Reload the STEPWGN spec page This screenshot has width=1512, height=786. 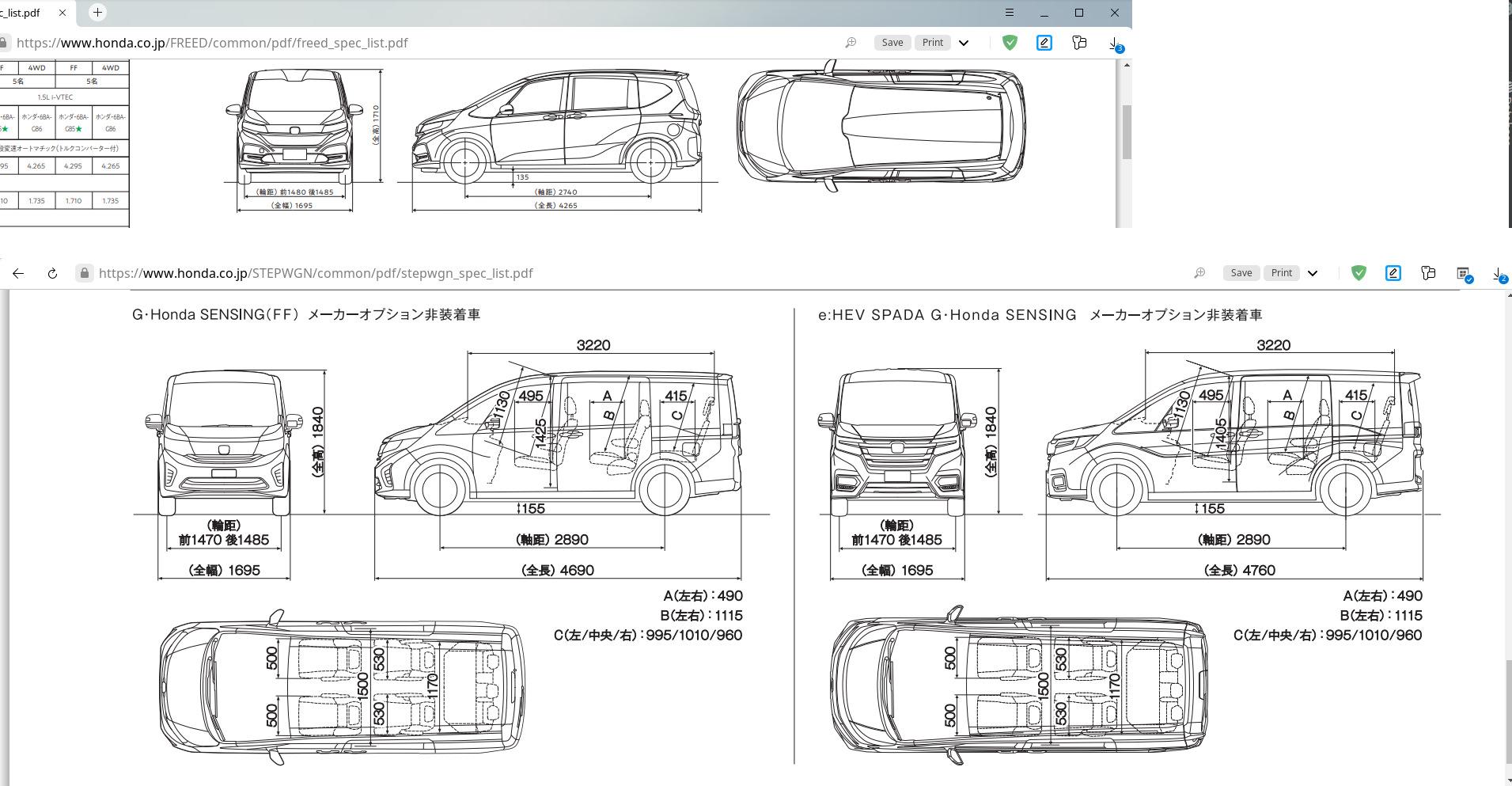pyautogui.click(x=52, y=273)
